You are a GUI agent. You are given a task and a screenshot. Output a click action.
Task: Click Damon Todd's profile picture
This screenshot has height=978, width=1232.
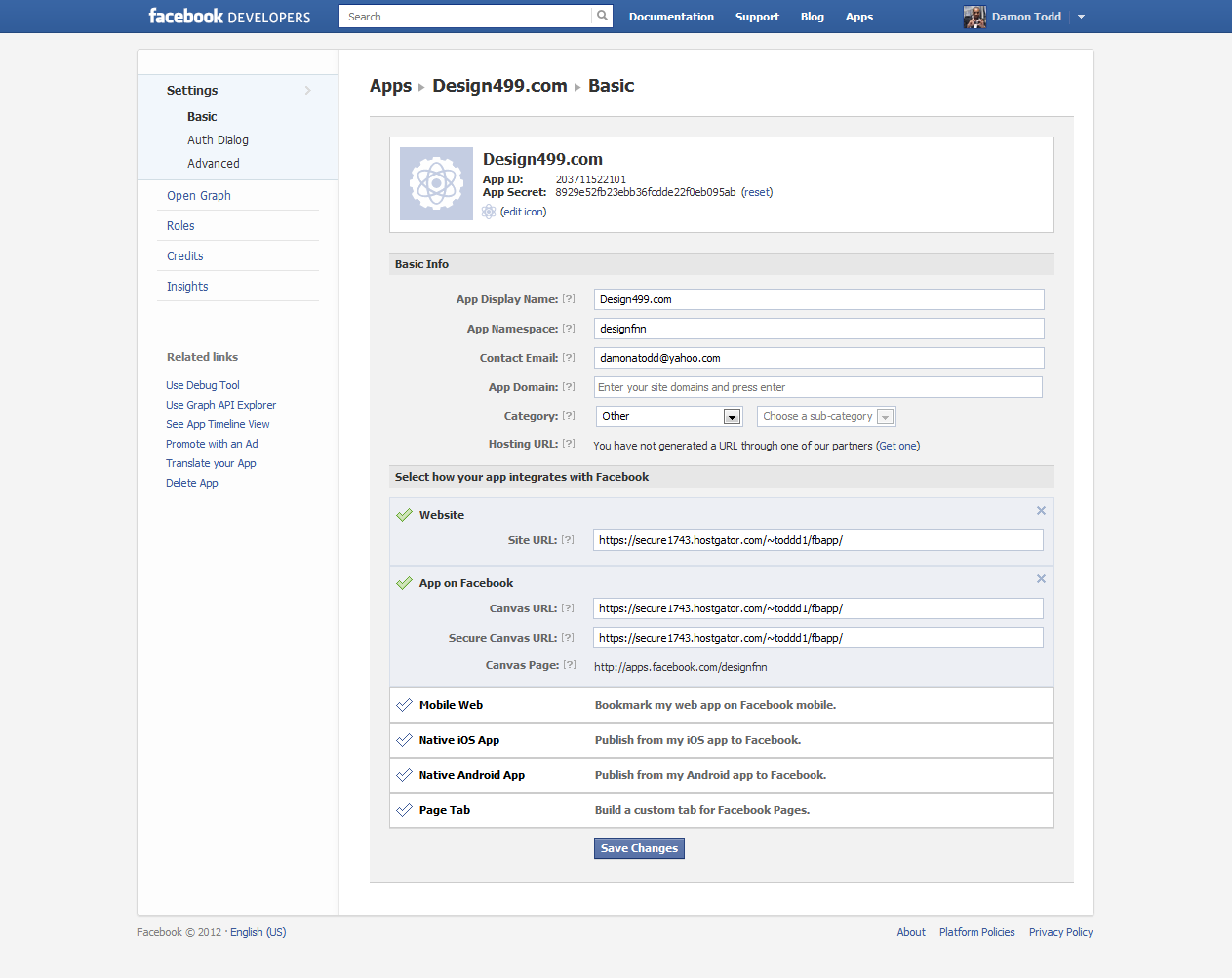[974, 17]
